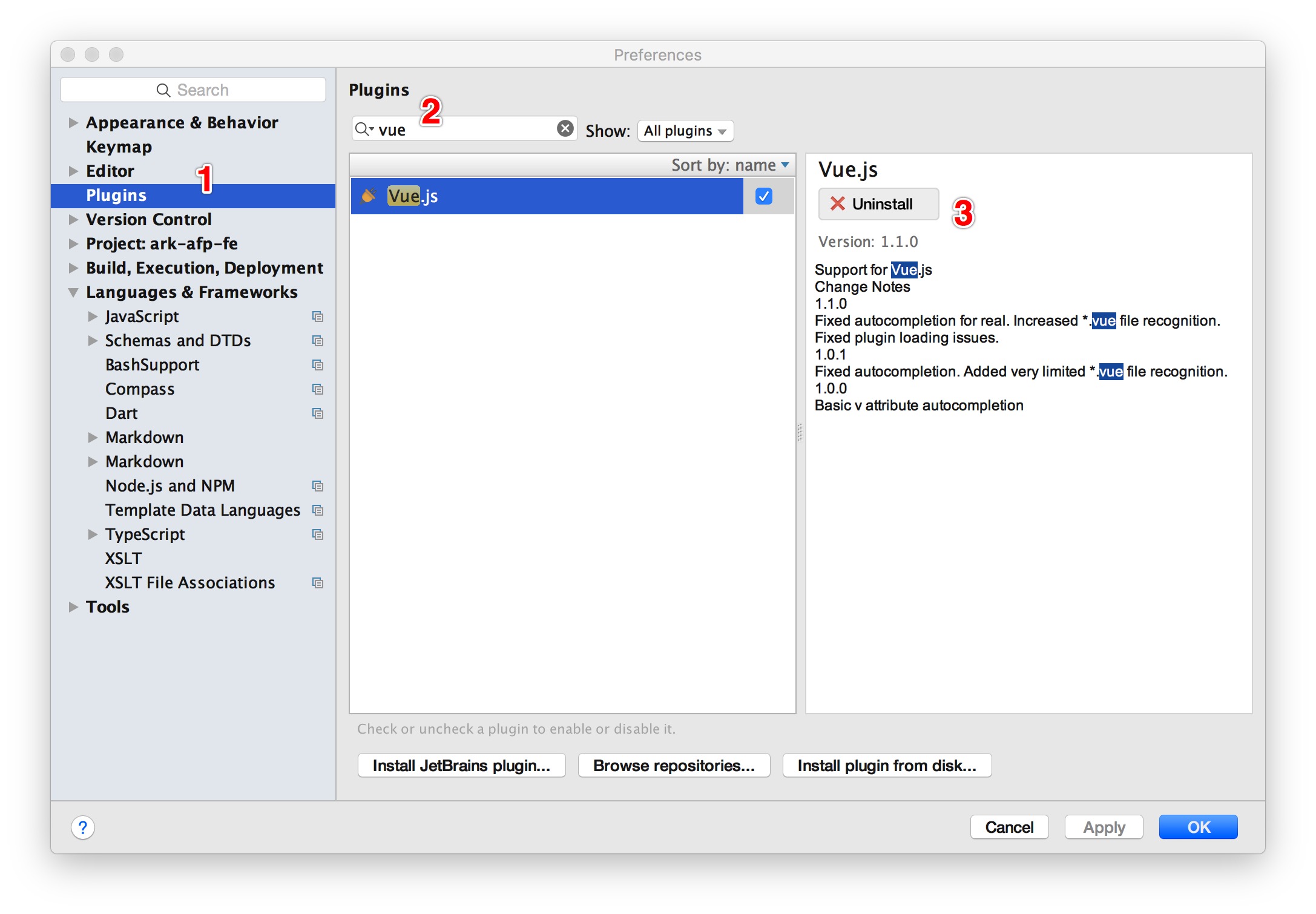
Task: Click project-level icon next to Schemas and DTDs
Action: point(318,341)
